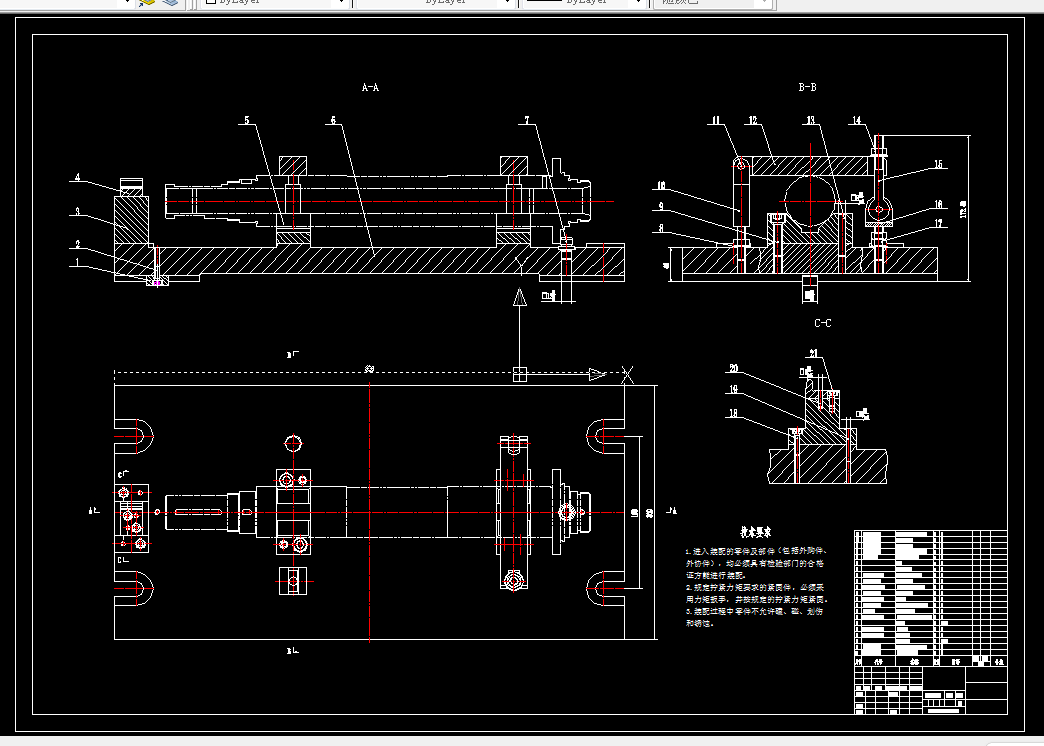Click part callout number 15 in section B-B
This screenshot has height=746, width=1044.
(x=939, y=165)
